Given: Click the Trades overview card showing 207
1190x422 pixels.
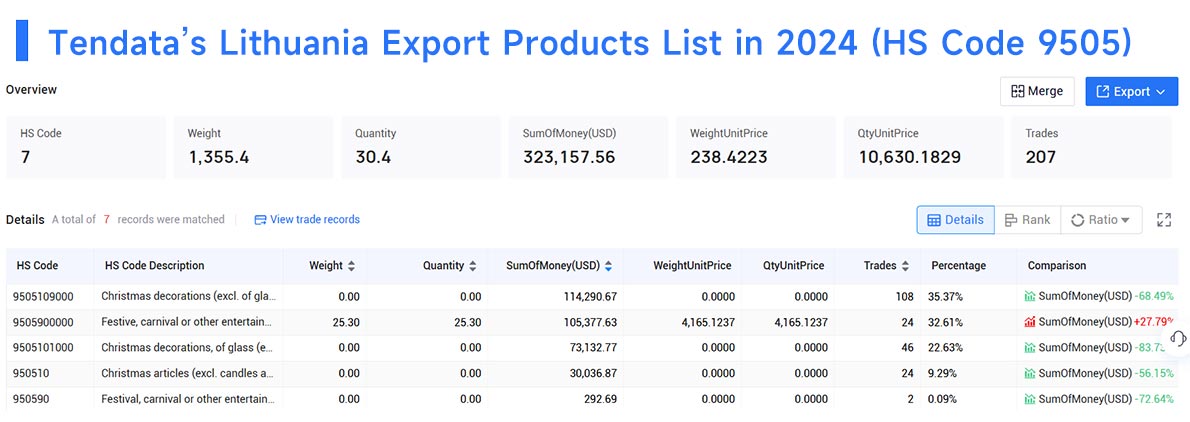Looking at the screenshot, I should pos(1091,147).
